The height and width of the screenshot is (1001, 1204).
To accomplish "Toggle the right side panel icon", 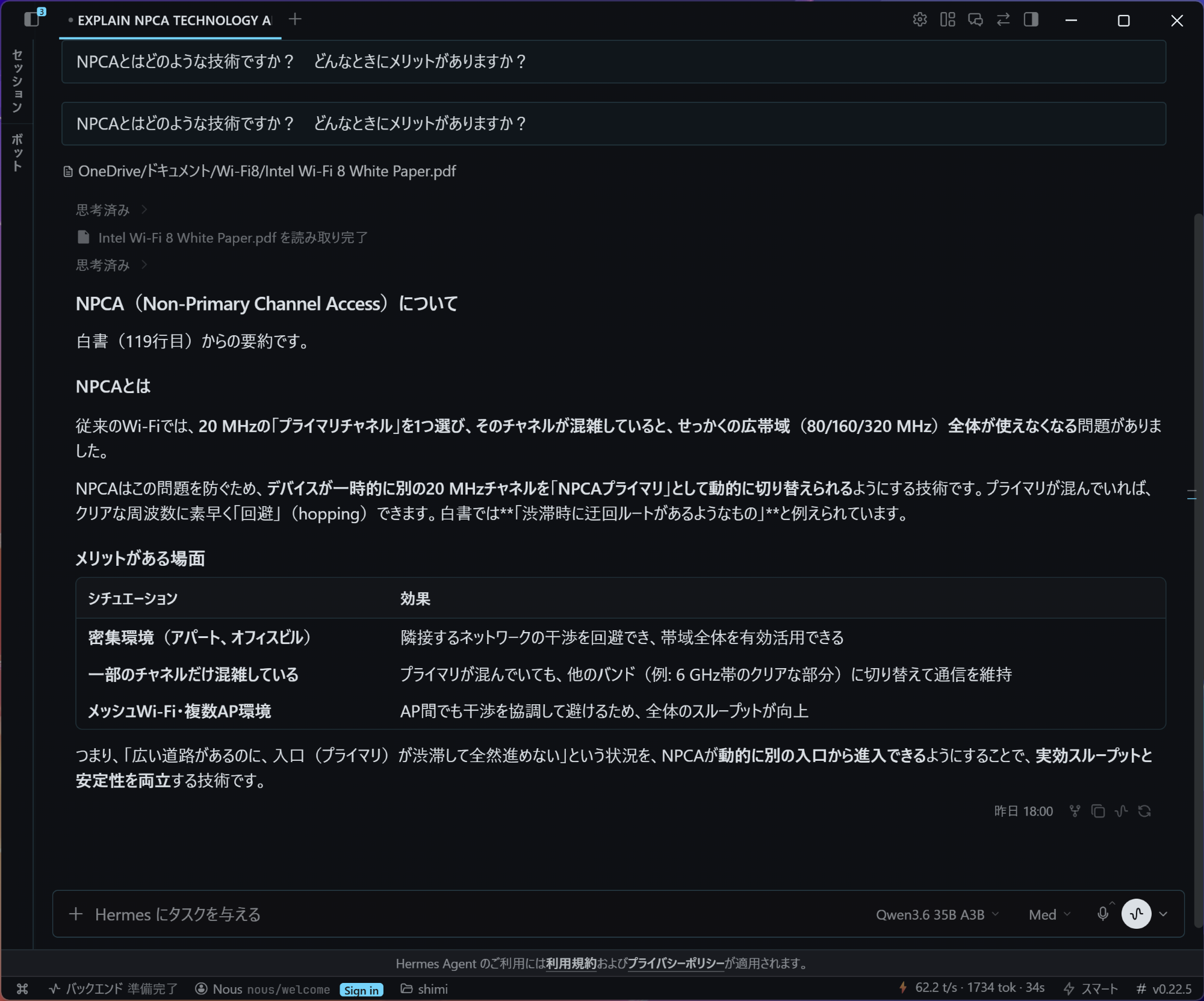I will click(x=1031, y=20).
